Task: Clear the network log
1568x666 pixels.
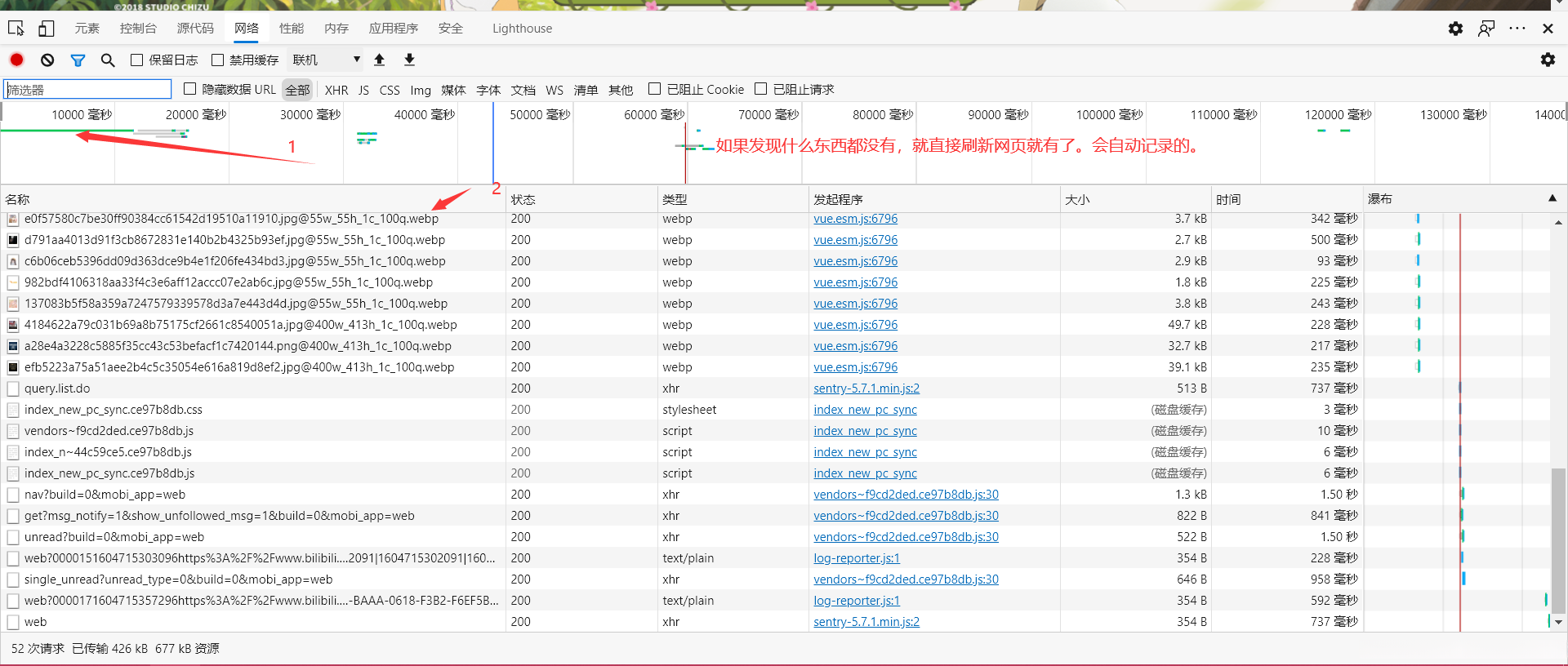Action: (x=47, y=60)
